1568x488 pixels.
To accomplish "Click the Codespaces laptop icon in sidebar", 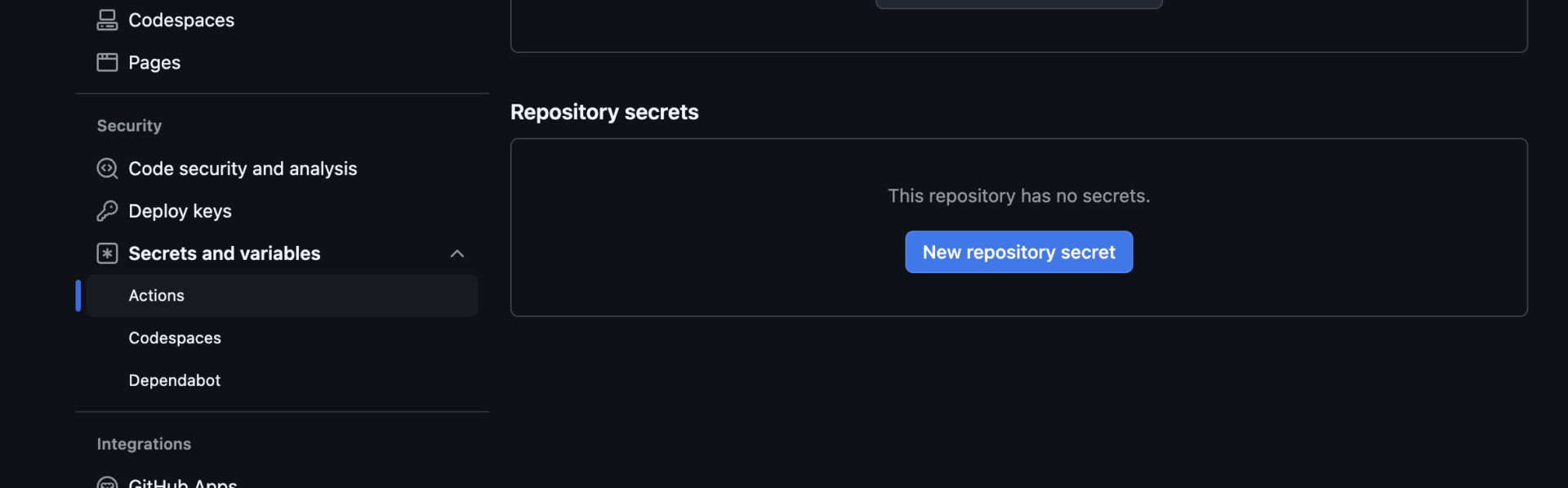I will click(x=107, y=19).
